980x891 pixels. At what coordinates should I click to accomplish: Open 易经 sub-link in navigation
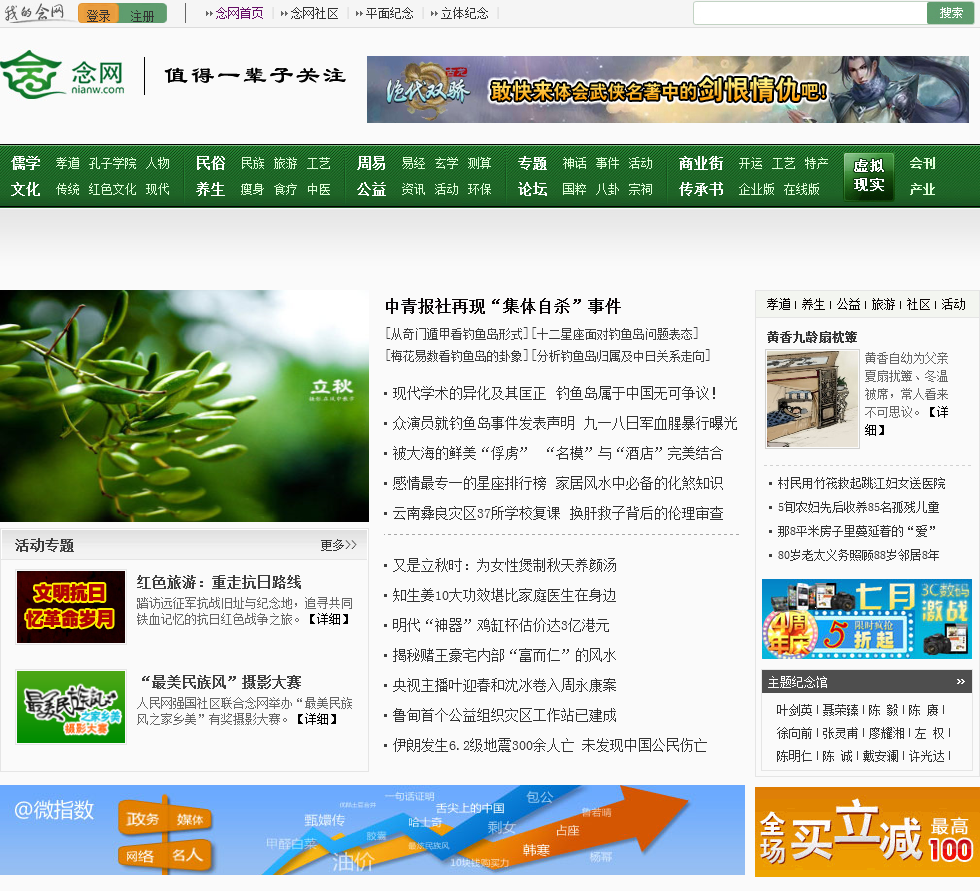(x=413, y=163)
